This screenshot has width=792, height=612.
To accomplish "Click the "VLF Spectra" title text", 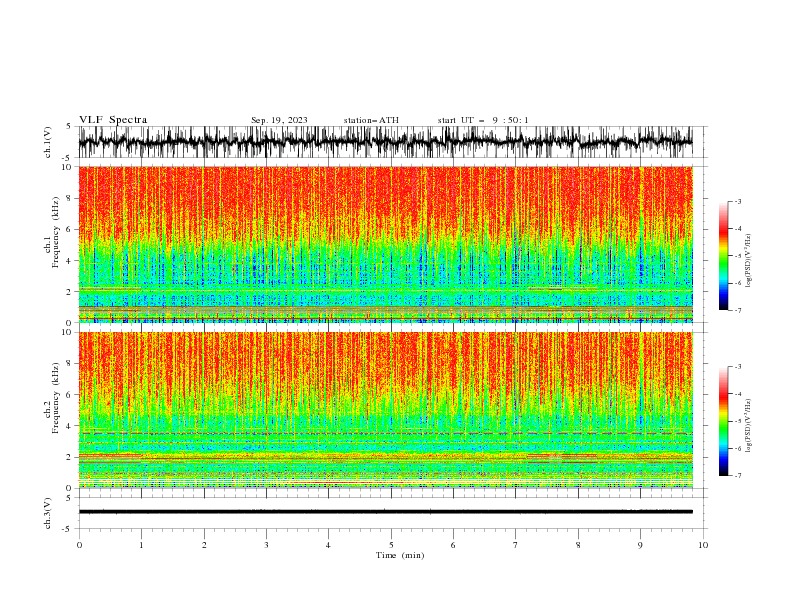I will coord(113,120).
